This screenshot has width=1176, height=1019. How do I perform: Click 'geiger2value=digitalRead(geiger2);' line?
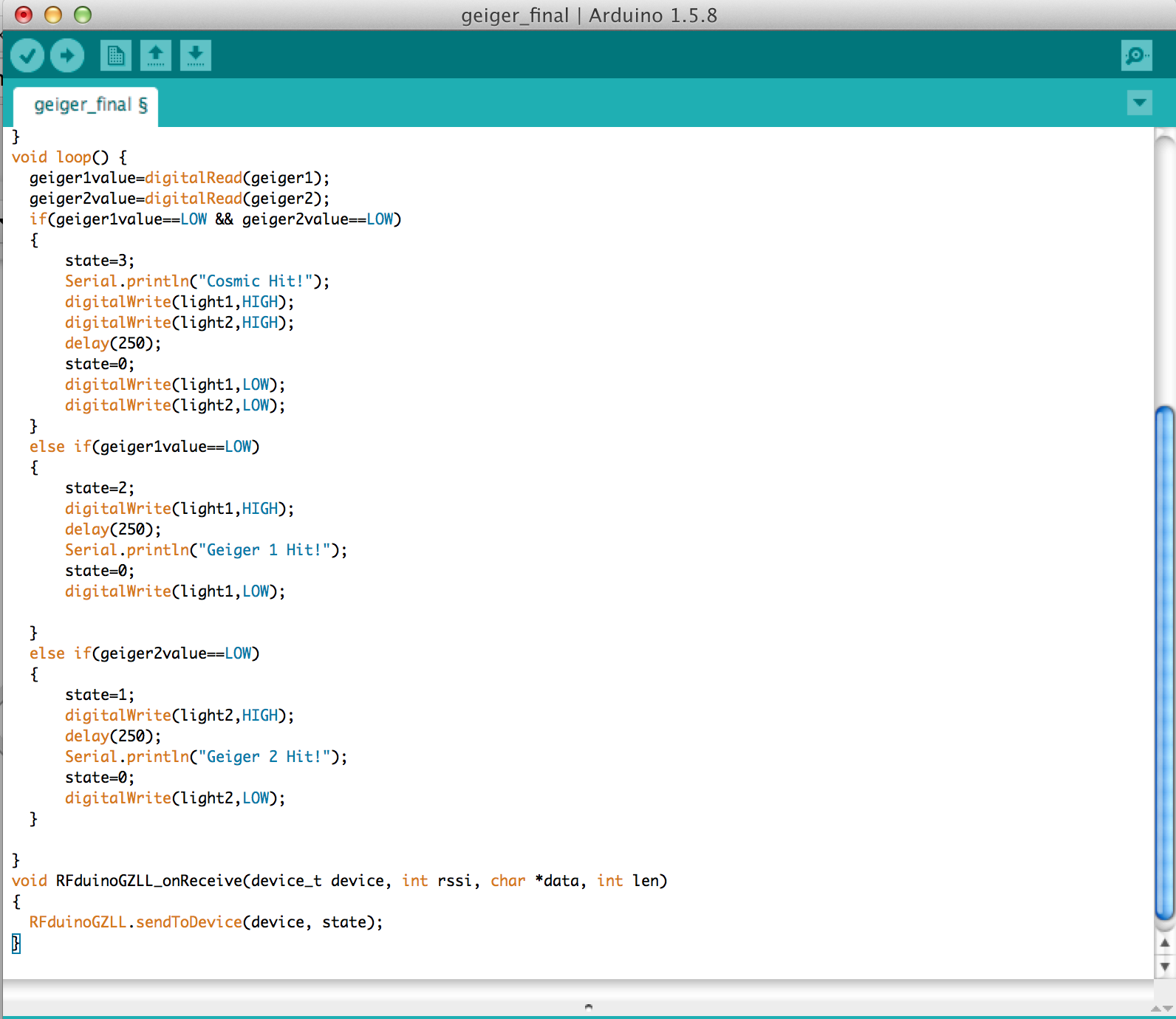(180, 199)
